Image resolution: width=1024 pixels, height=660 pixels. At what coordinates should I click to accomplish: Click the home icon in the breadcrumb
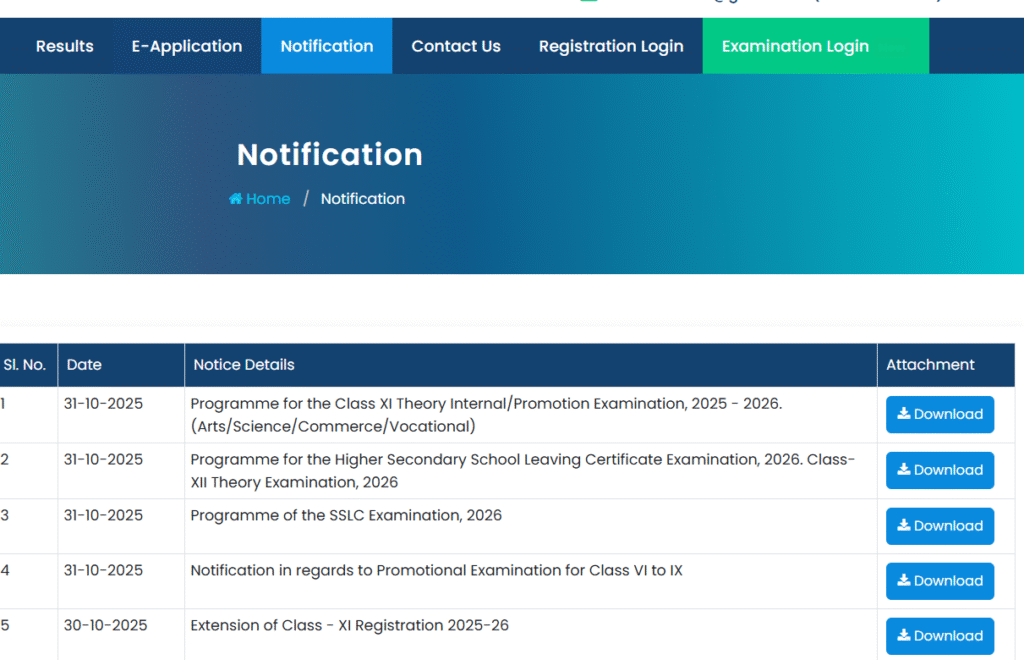point(235,199)
